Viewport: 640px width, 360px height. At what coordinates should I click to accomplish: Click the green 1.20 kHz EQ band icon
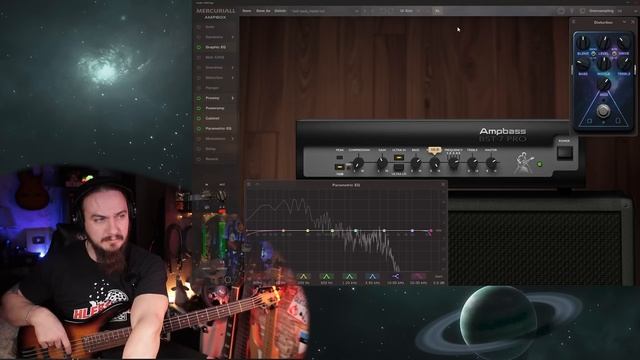pyautogui.click(x=349, y=277)
